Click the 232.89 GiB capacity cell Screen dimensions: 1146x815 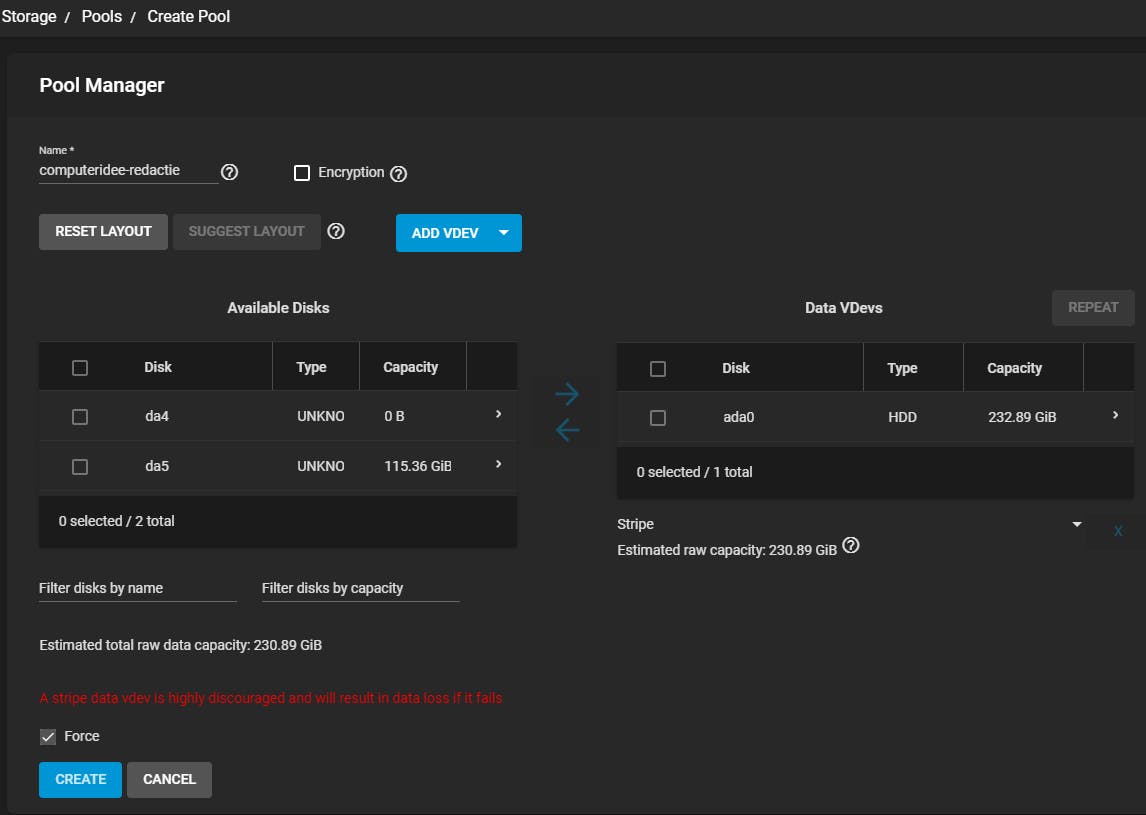[x=1022, y=417]
